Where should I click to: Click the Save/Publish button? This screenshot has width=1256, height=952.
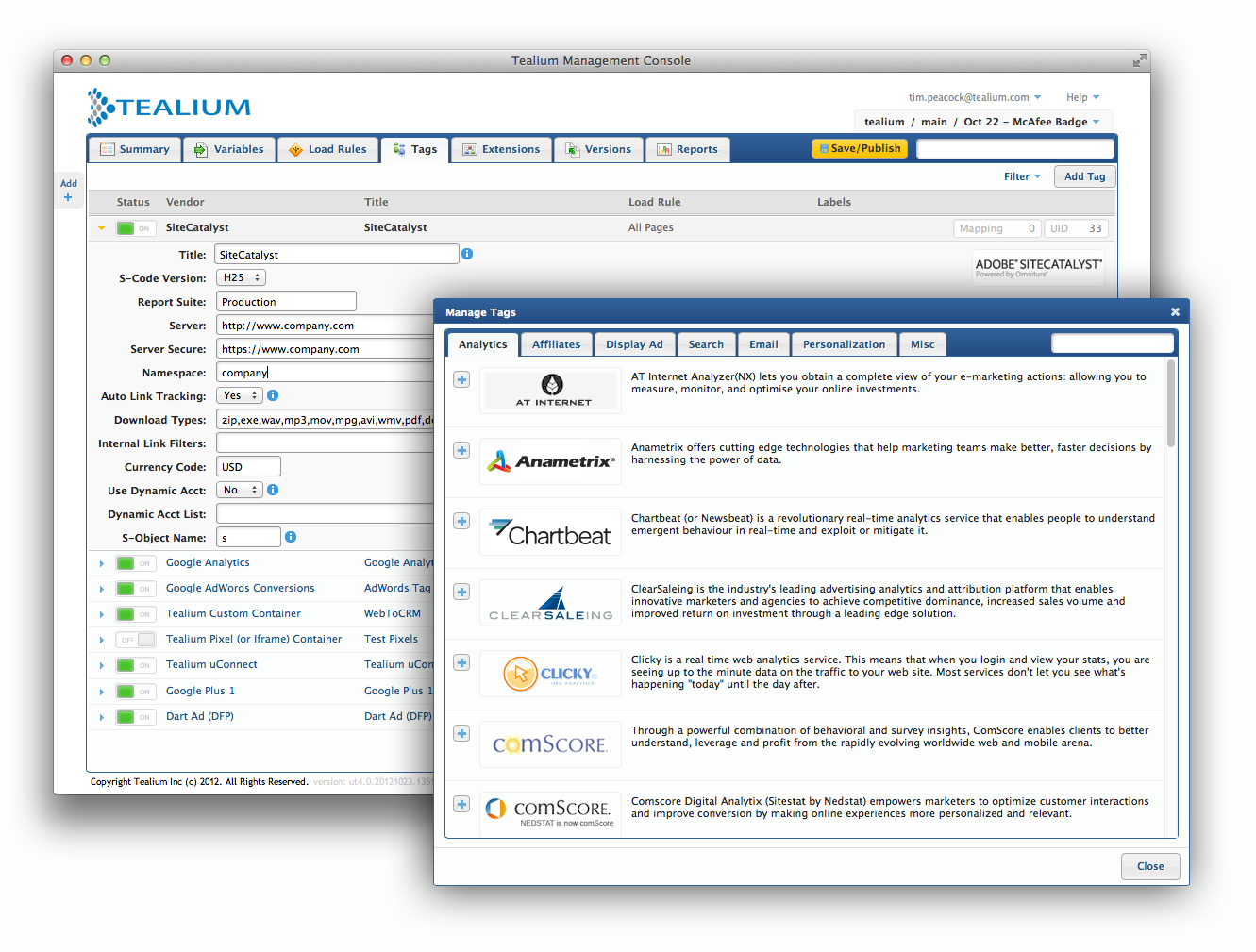coord(860,148)
